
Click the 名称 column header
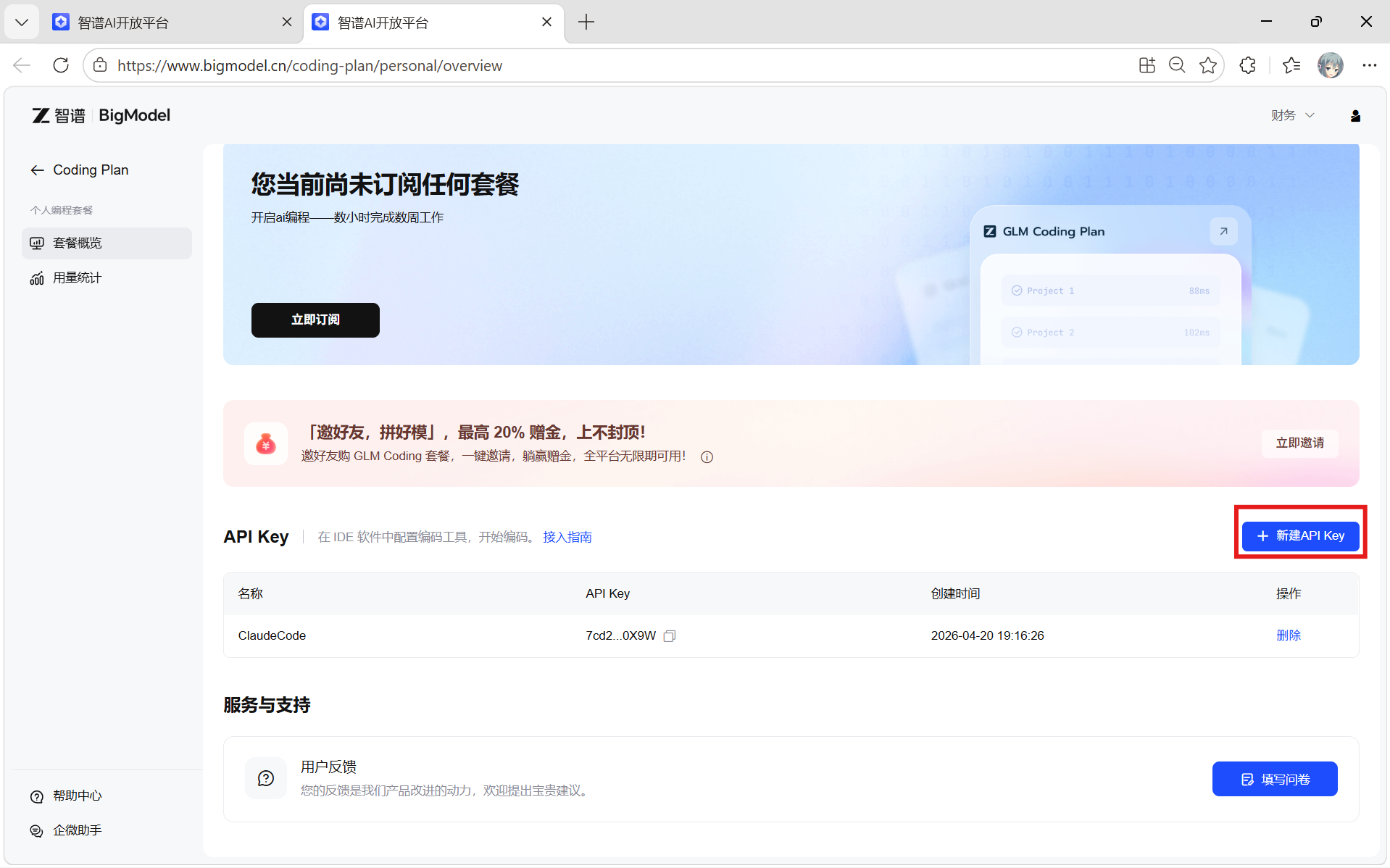pyautogui.click(x=251, y=593)
